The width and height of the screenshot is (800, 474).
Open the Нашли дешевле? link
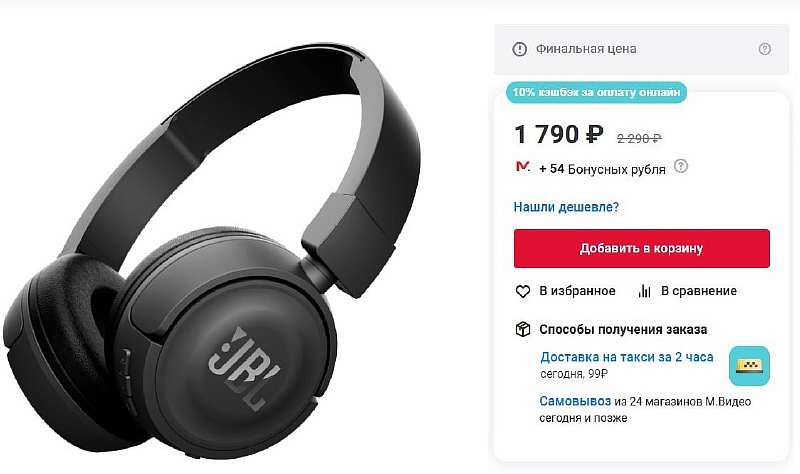(x=566, y=207)
